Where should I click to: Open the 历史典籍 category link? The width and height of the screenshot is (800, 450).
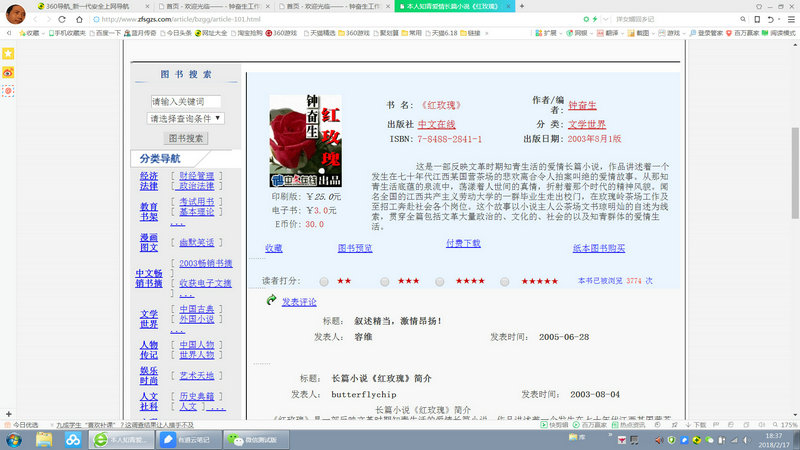point(196,396)
